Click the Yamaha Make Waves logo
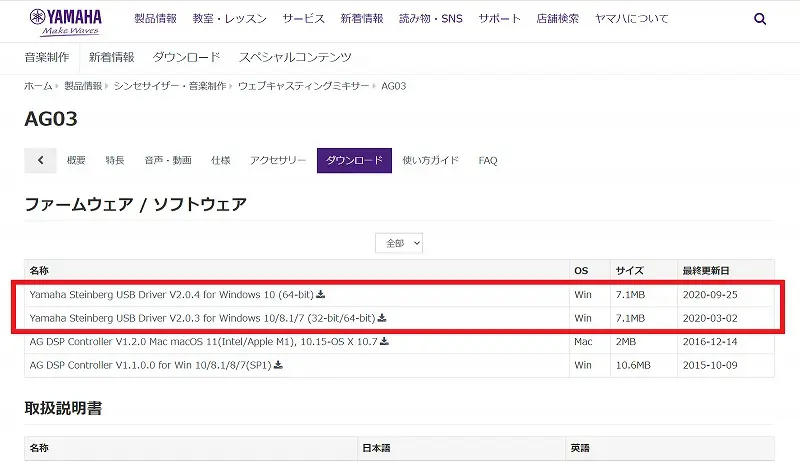This screenshot has width=800, height=462. (65, 22)
